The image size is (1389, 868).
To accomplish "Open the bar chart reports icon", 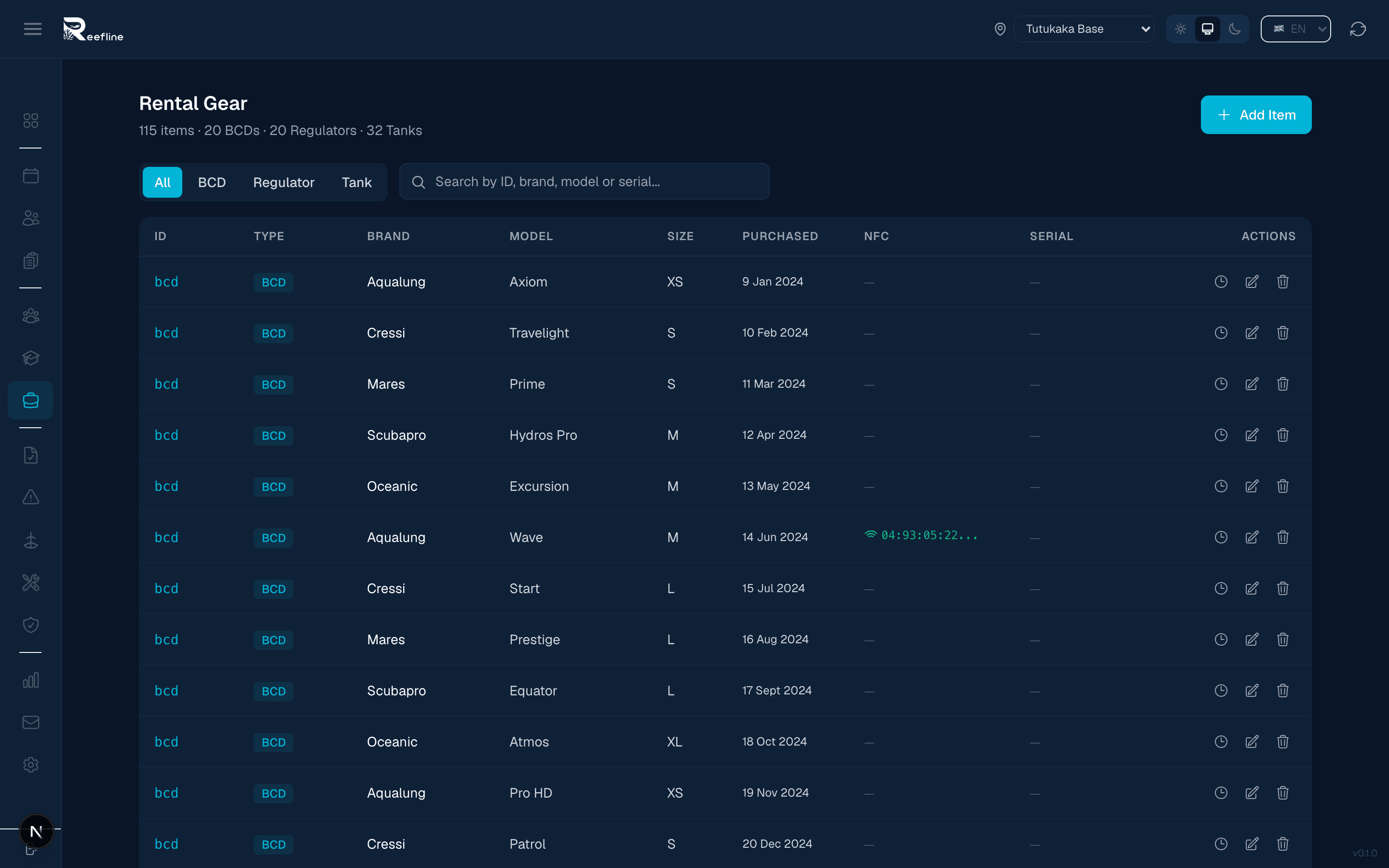I will pos(31,680).
